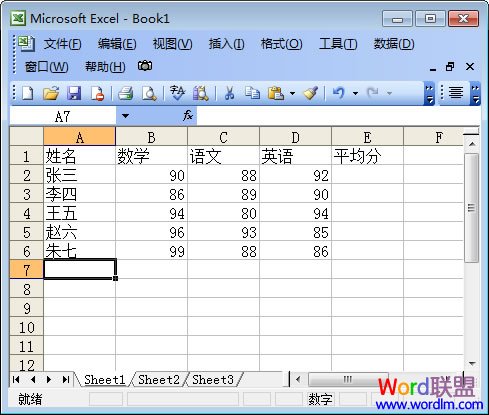This screenshot has width=489, height=415.
Task: Select the column D header
Action: 295,137
